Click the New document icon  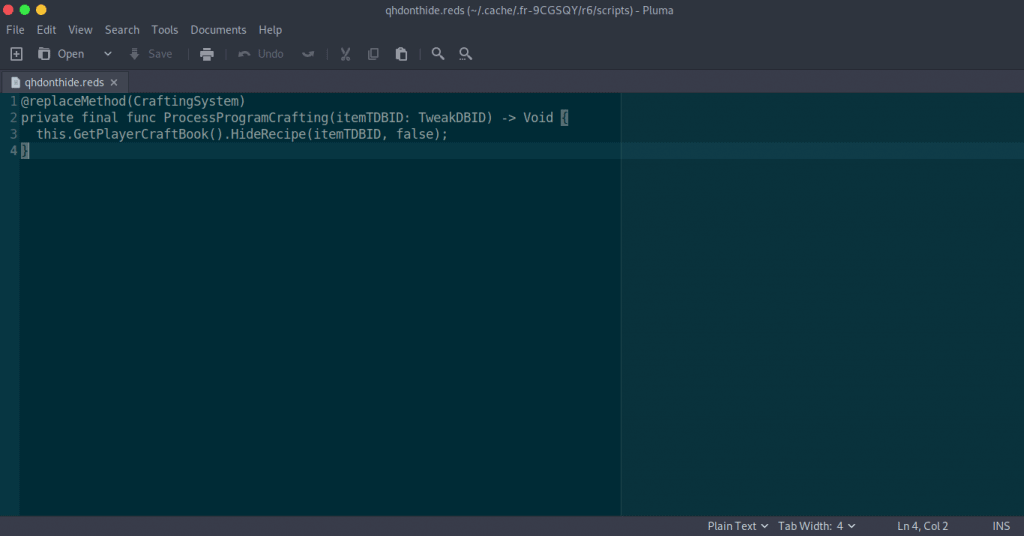(x=16, y=54)
